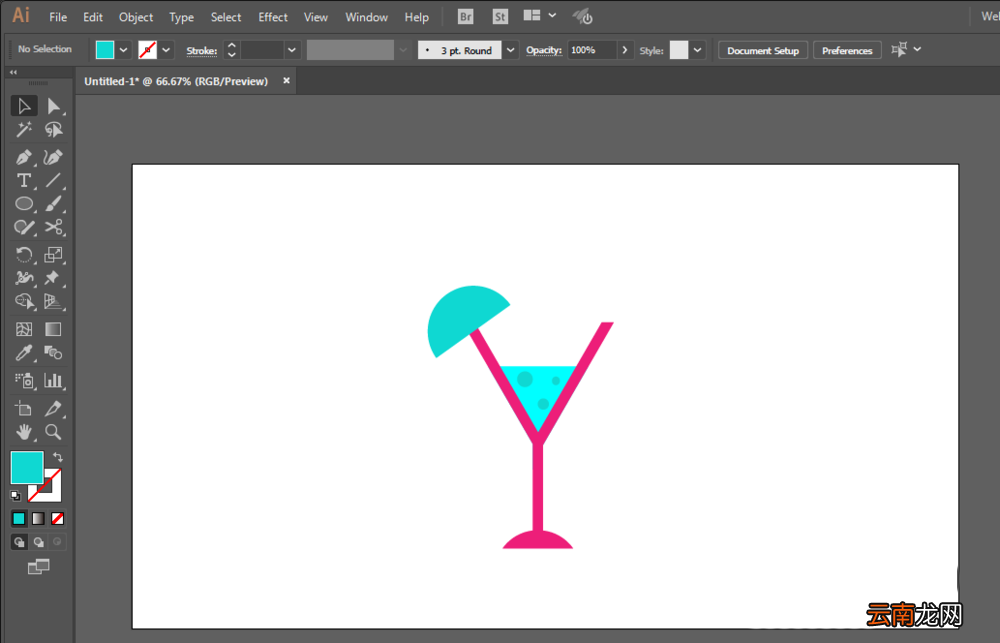Click the Preferences button

tap(847, 50)
